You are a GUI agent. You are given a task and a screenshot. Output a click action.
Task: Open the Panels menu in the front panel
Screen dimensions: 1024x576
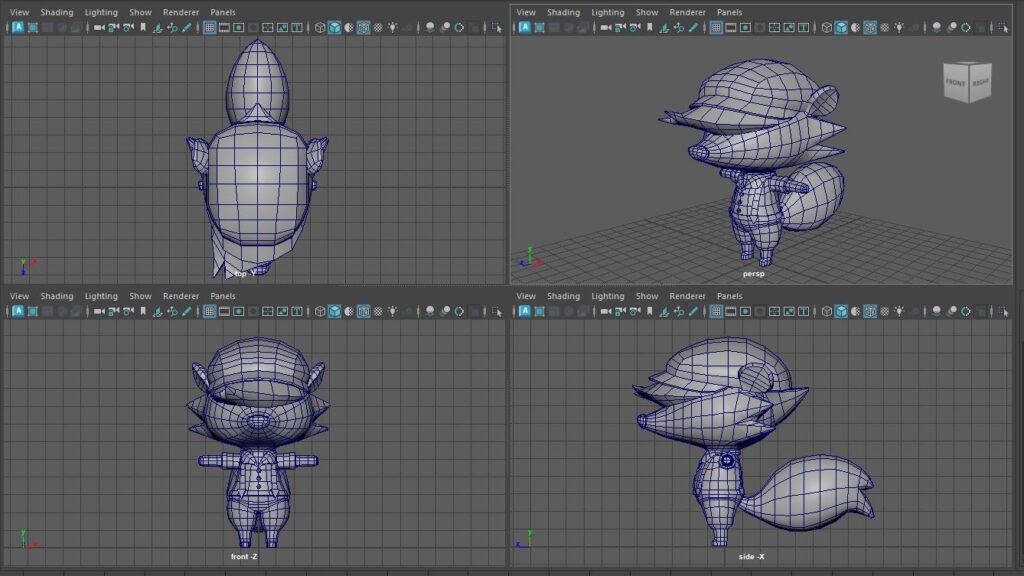[x=223, y=296]
